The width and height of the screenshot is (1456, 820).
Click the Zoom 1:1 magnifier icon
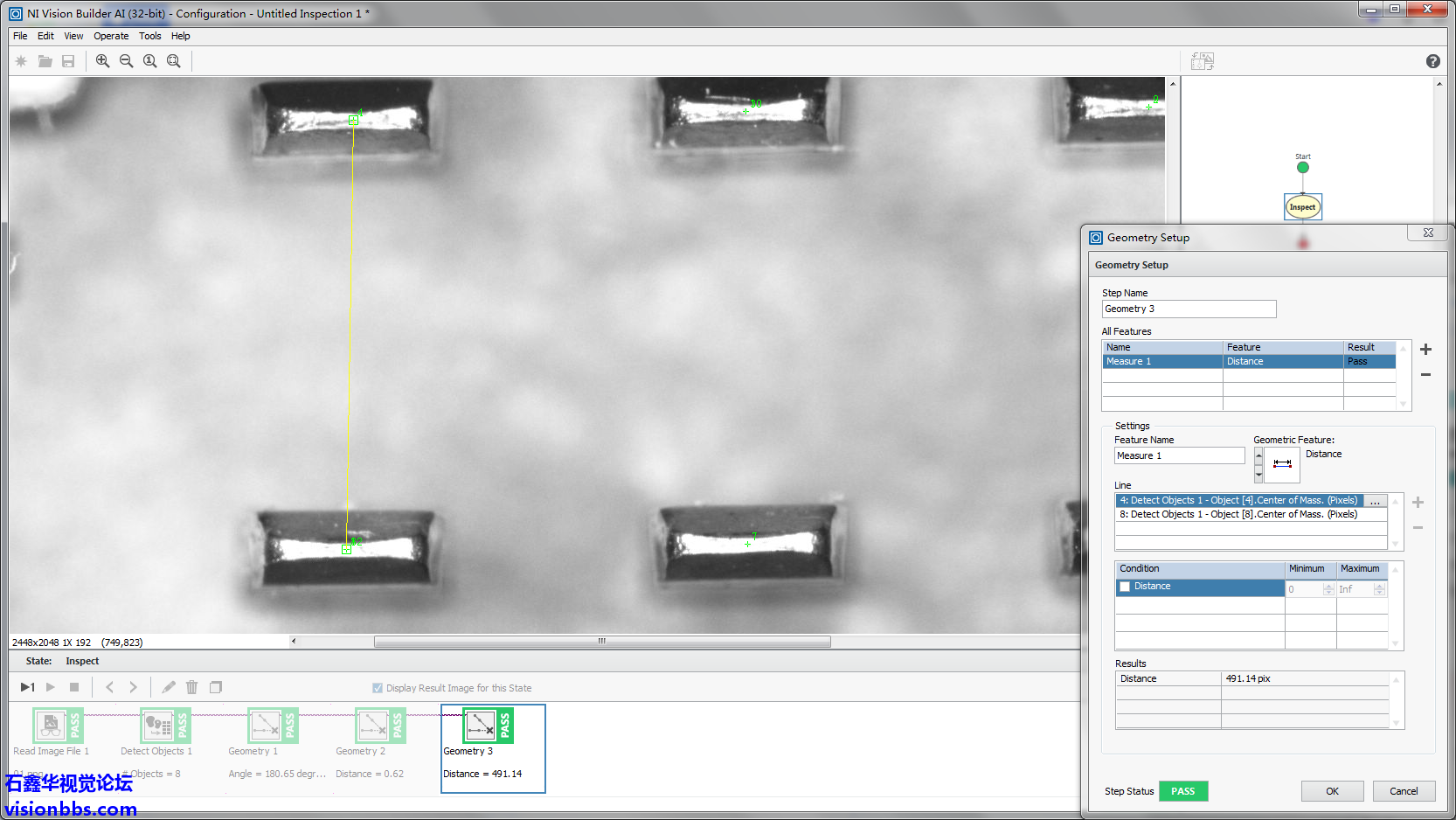(150, 61)
